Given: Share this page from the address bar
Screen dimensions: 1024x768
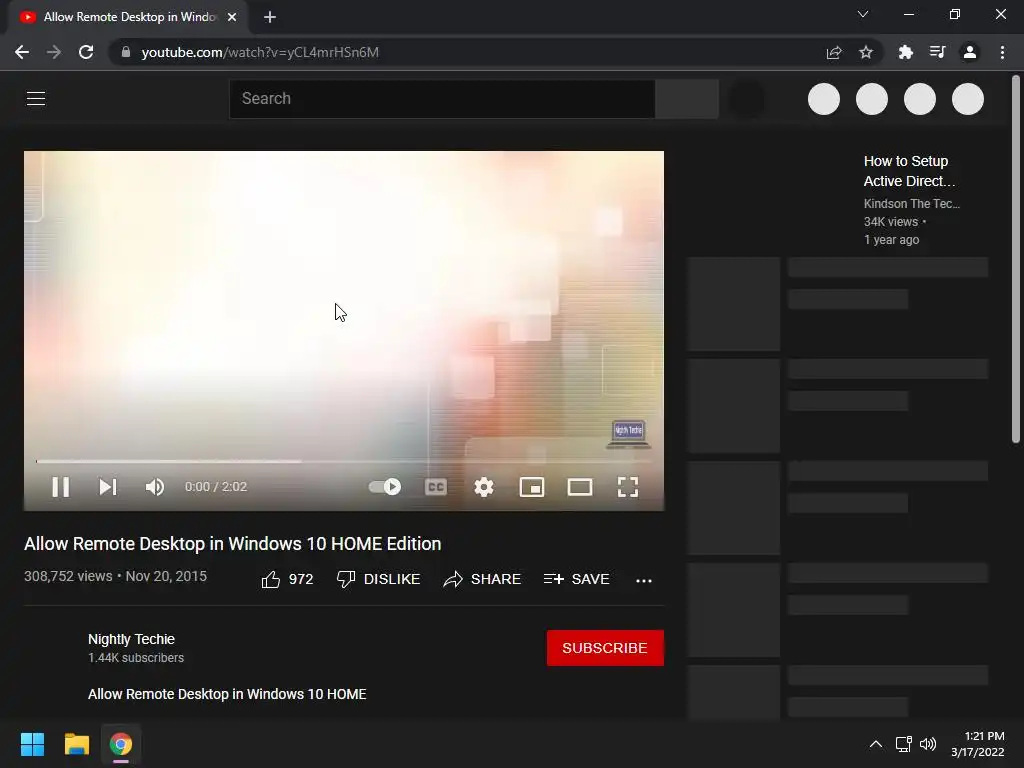Looking at the screenshot, I should tap(834, 52).
